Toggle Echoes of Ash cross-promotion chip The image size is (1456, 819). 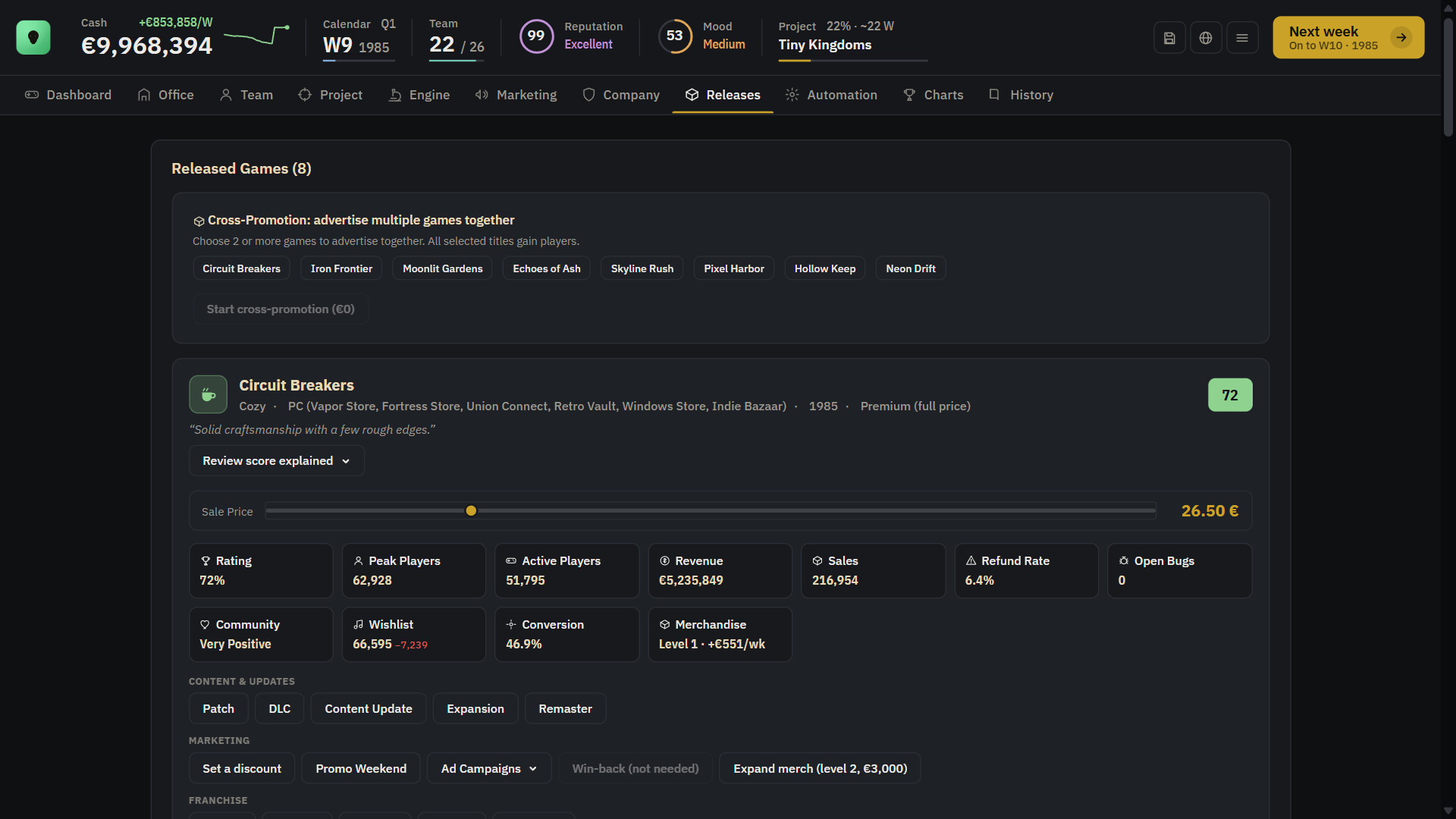pos(547,268)
